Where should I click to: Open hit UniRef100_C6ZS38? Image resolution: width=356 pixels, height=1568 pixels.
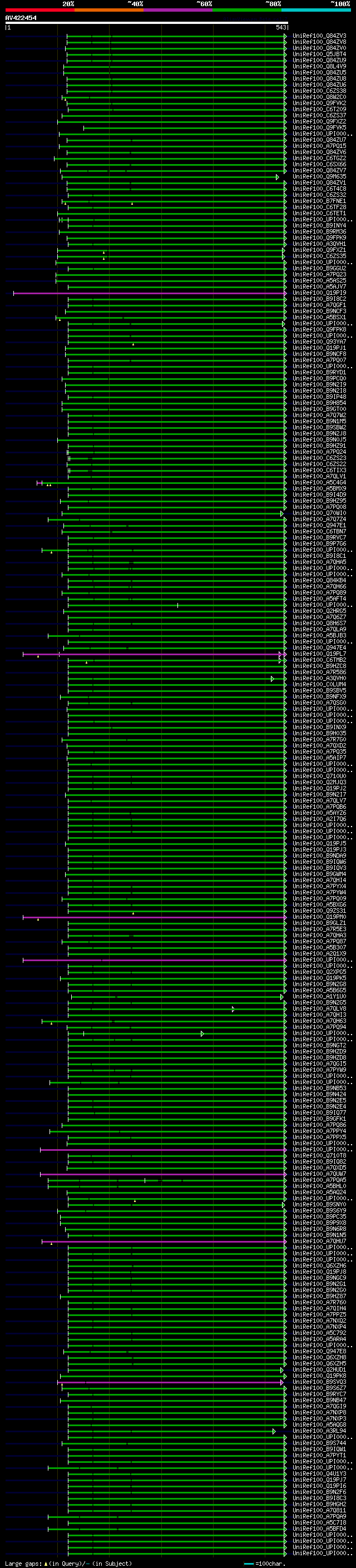pos(319,91)
